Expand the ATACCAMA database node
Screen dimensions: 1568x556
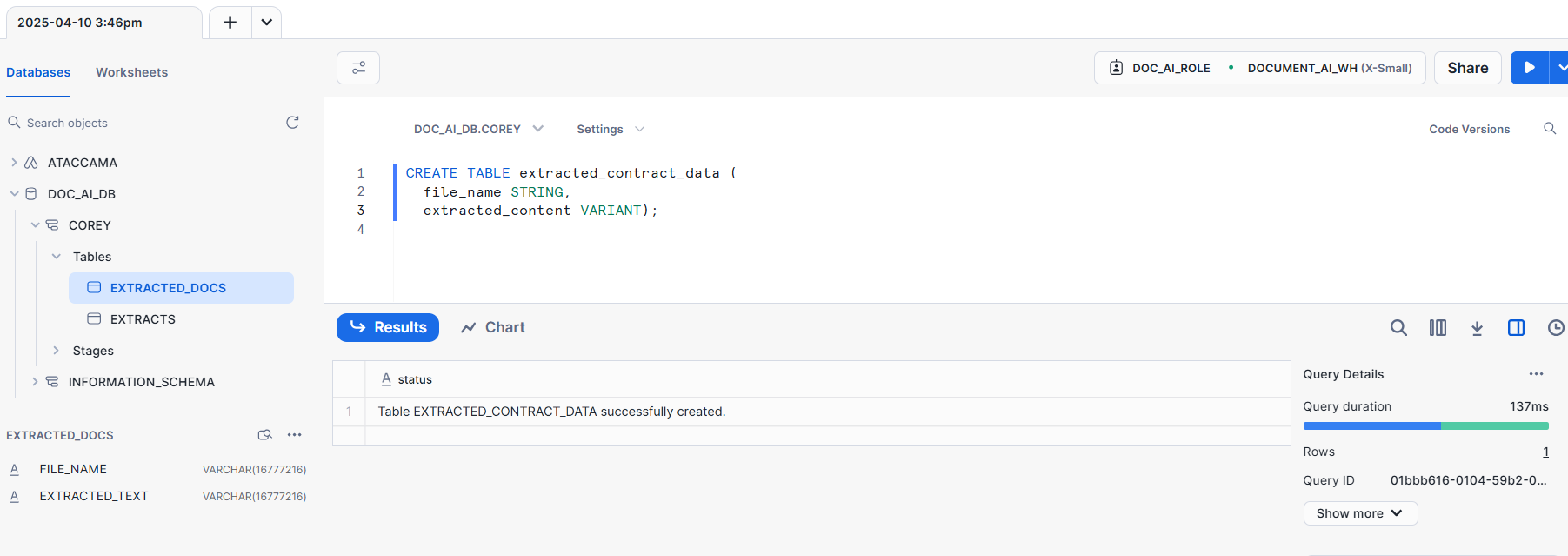click(x=14, y=163)
